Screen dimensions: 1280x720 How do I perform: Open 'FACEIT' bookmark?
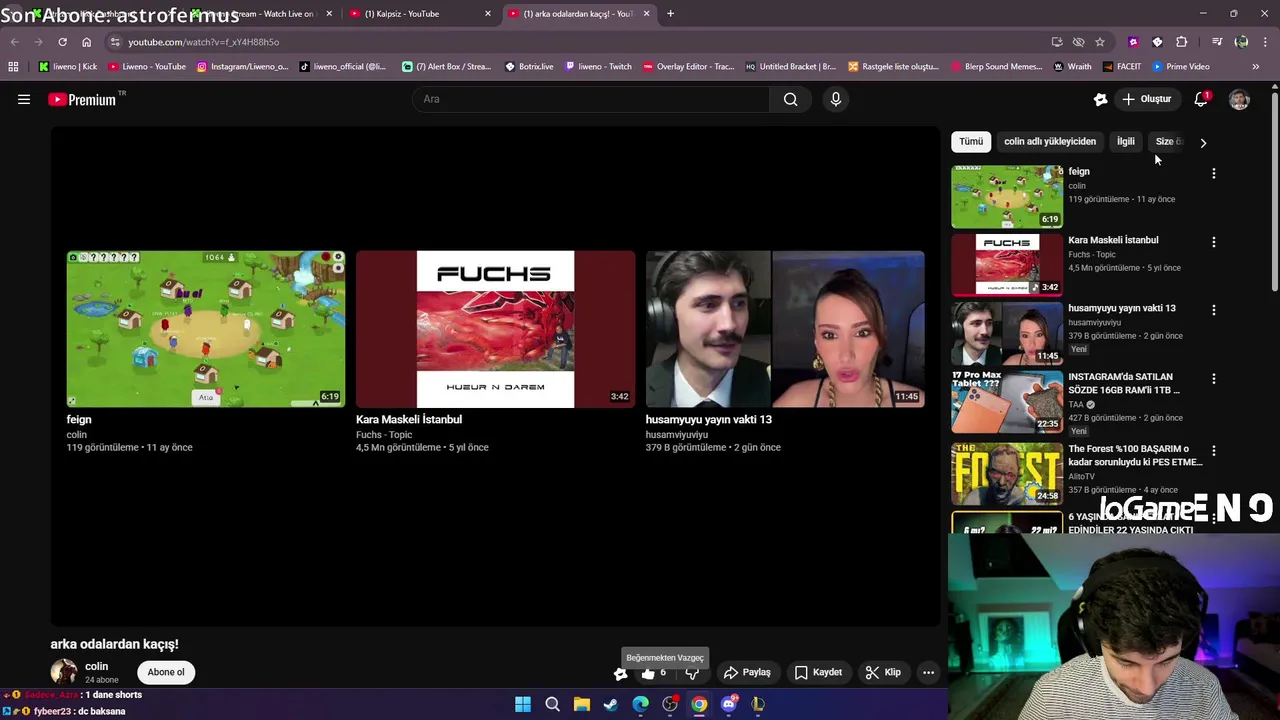click(x=1121, y=67)
